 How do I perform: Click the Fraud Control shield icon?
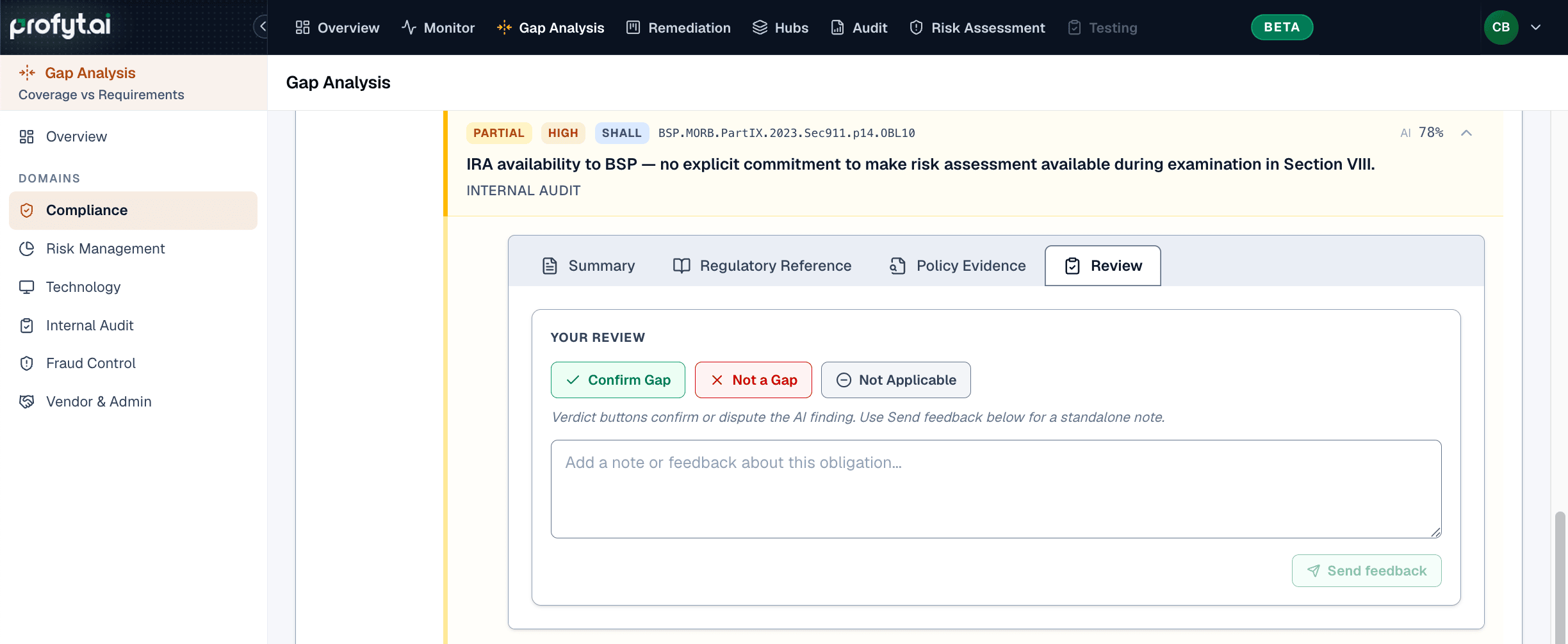click(x=26, y=364)
